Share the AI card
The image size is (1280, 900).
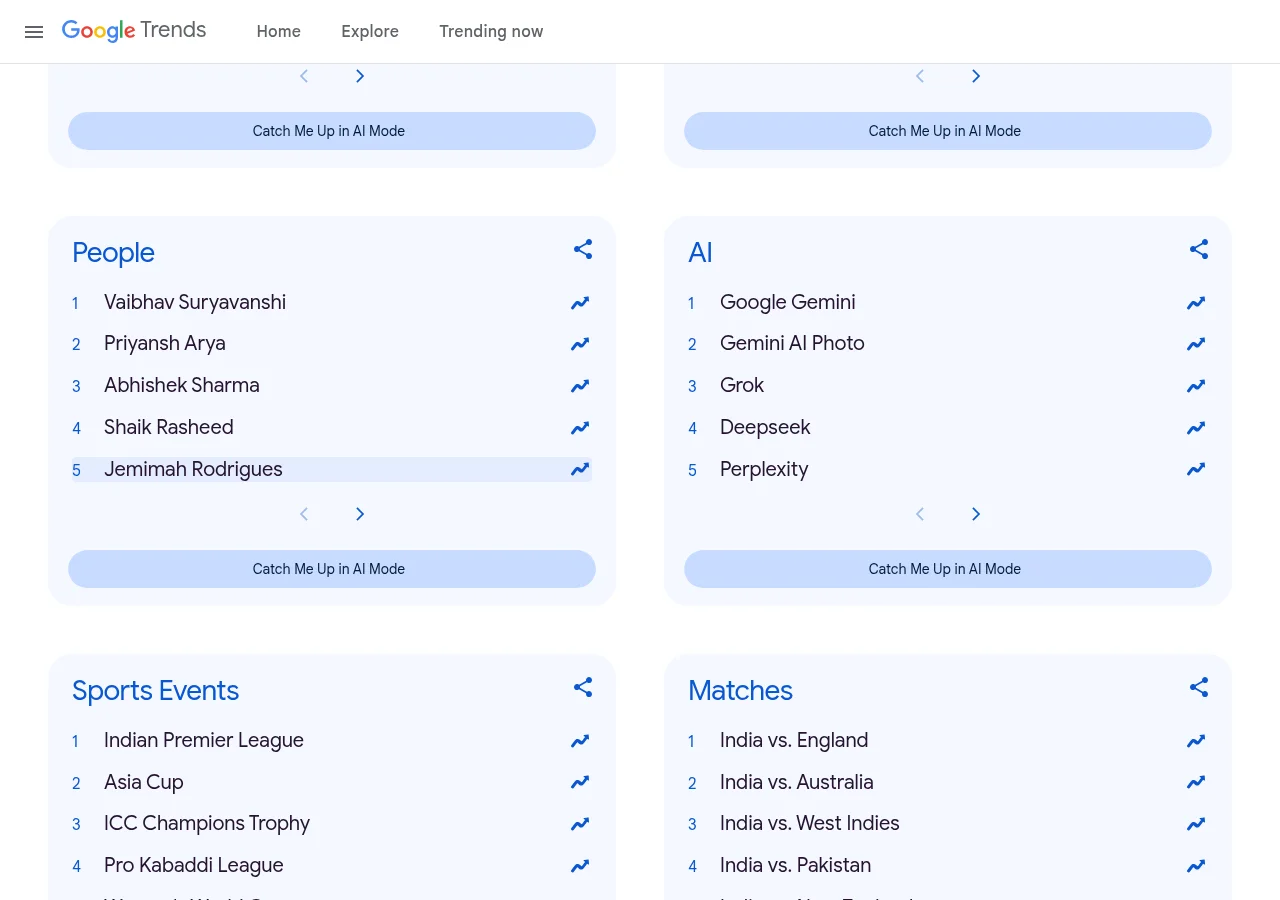pos(1199,250)
